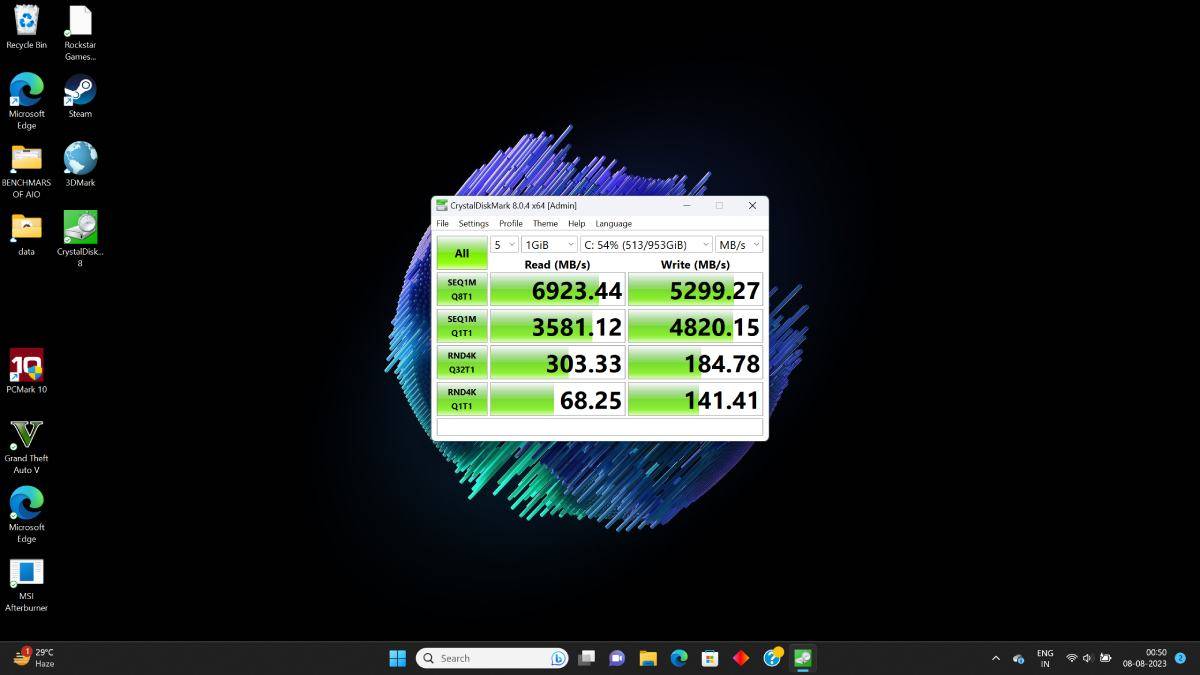
Task: Open the Profile menu
Action: pyautogui.click(x=511, y=224)
